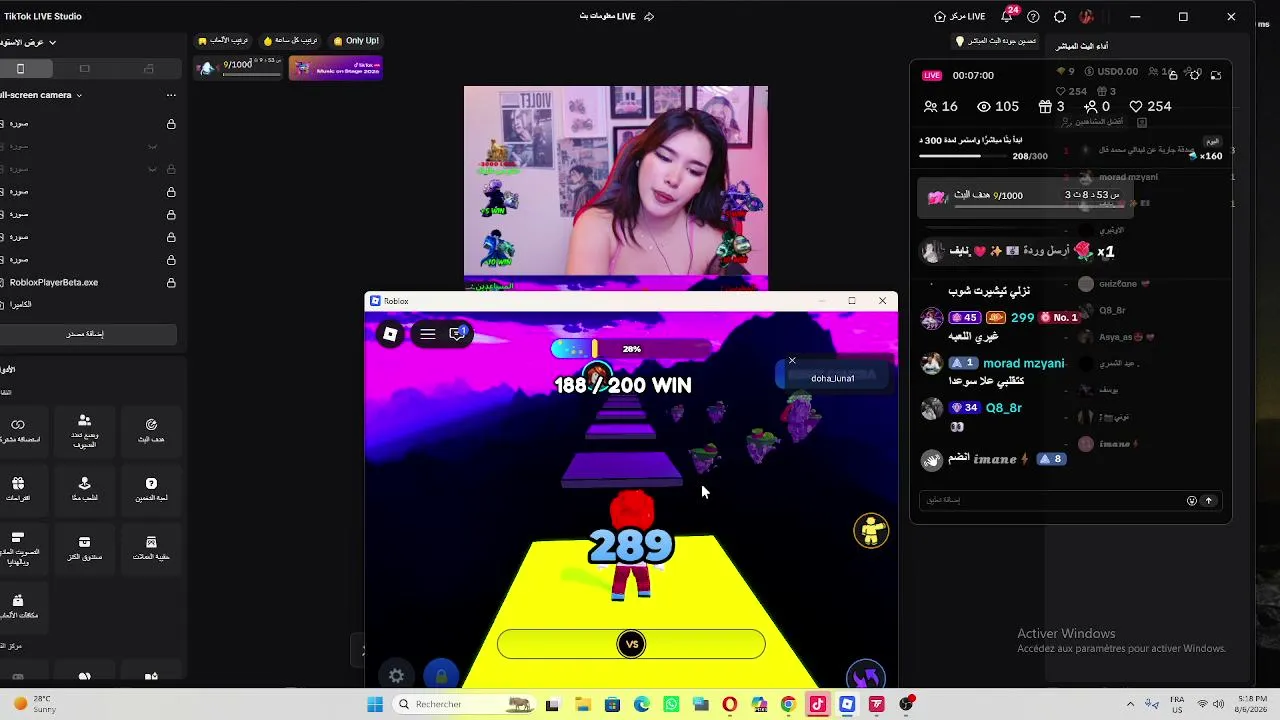Open live panel settings gear
The image size is (1280, 720).
click(1195, 75)
